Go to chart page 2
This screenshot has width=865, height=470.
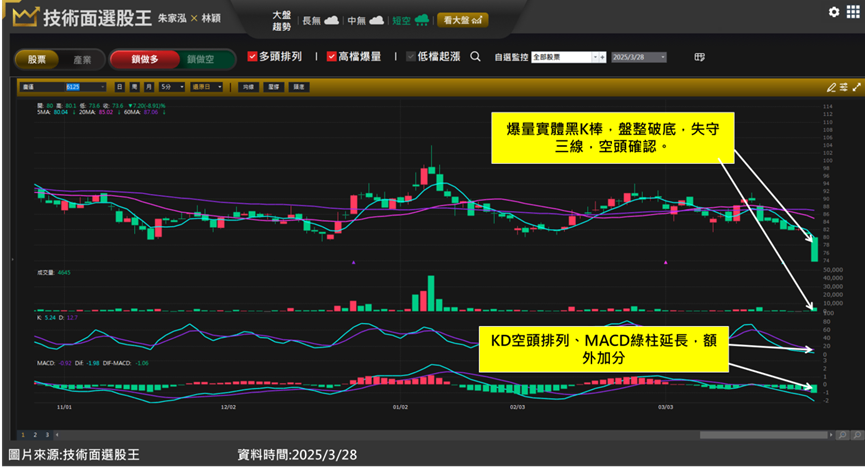tap(35, 435)
